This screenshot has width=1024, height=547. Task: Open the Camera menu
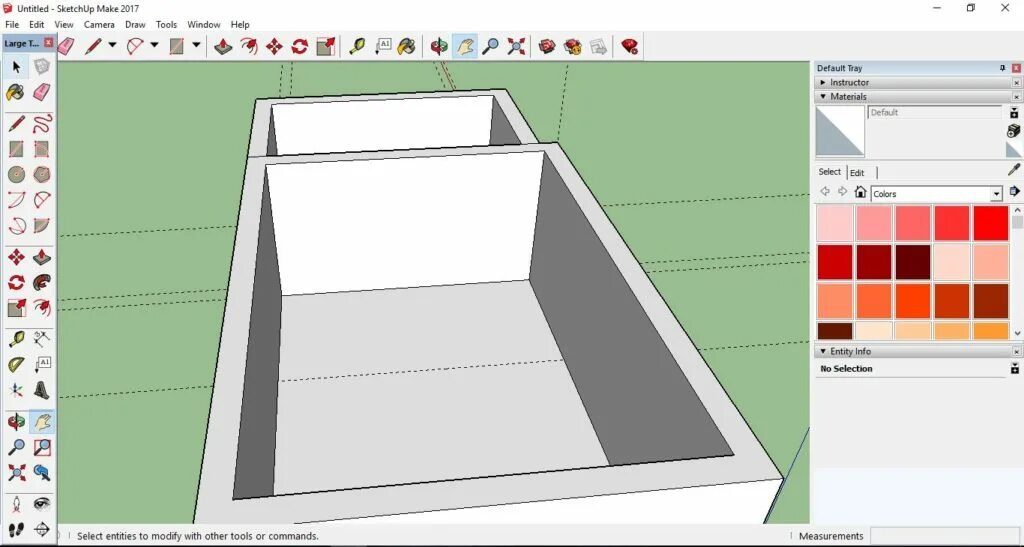[99, 24]
